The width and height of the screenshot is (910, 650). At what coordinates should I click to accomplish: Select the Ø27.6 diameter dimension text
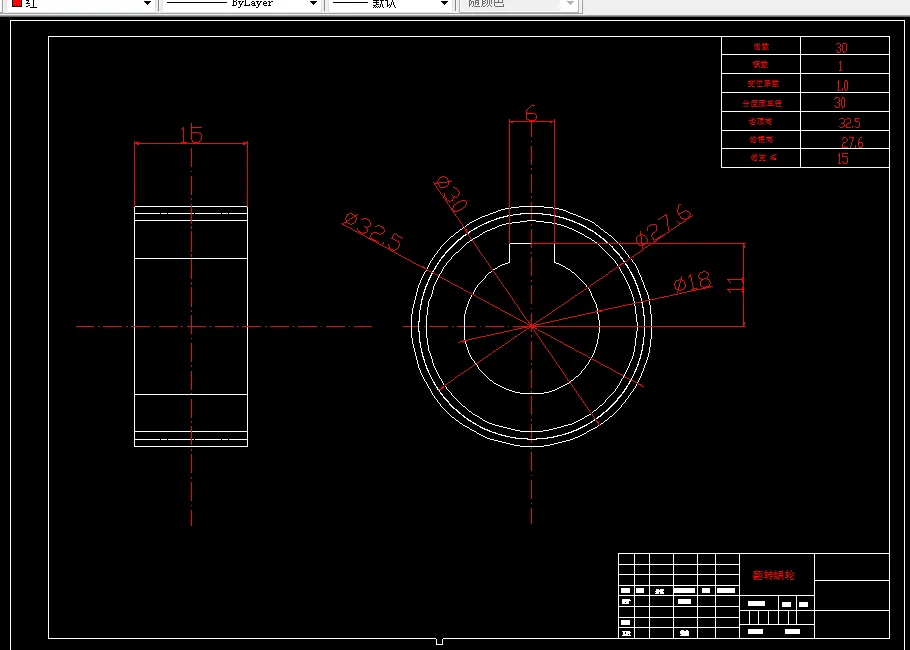pos(663,226)
